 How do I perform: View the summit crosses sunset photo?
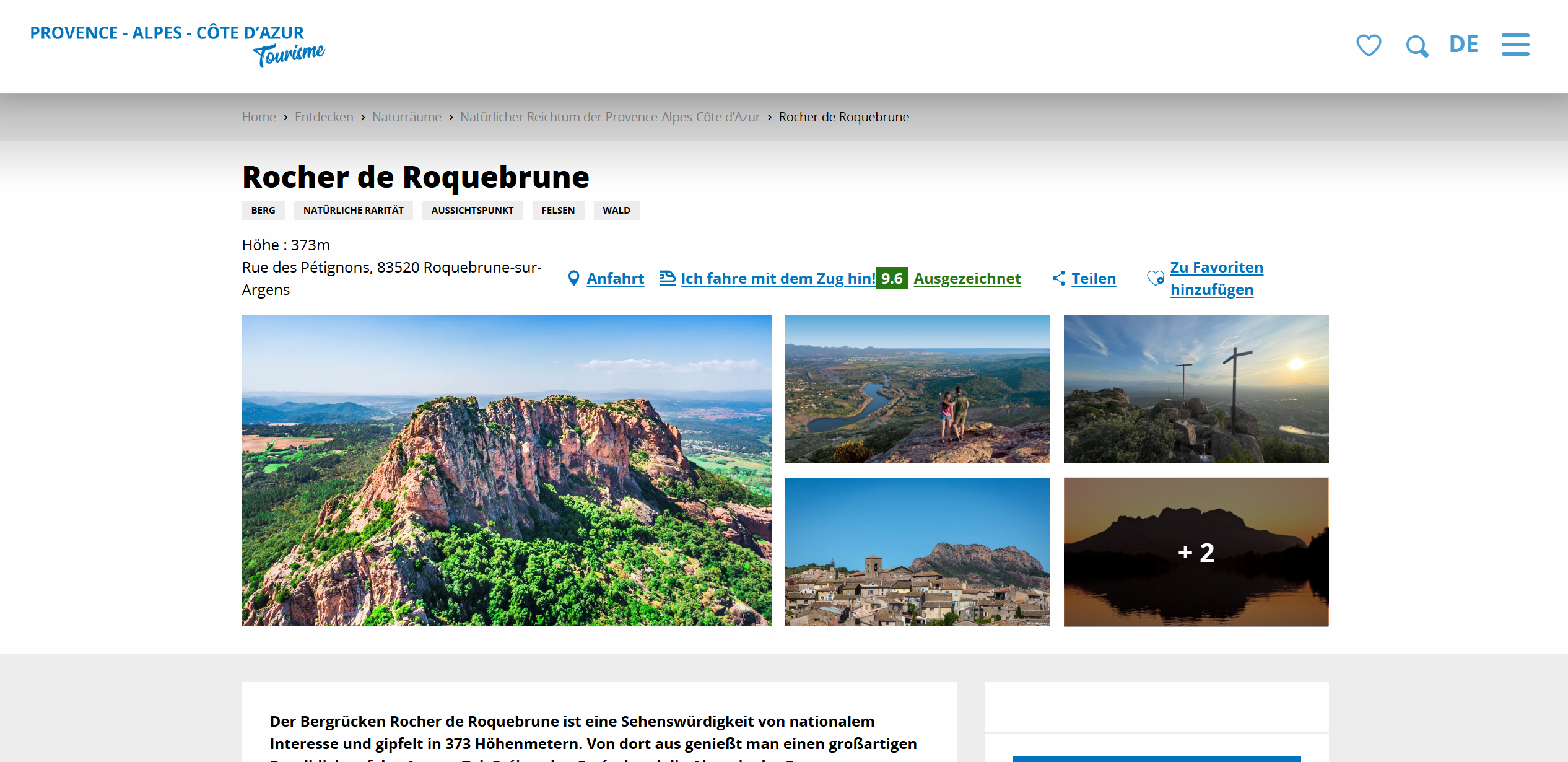1196,388
